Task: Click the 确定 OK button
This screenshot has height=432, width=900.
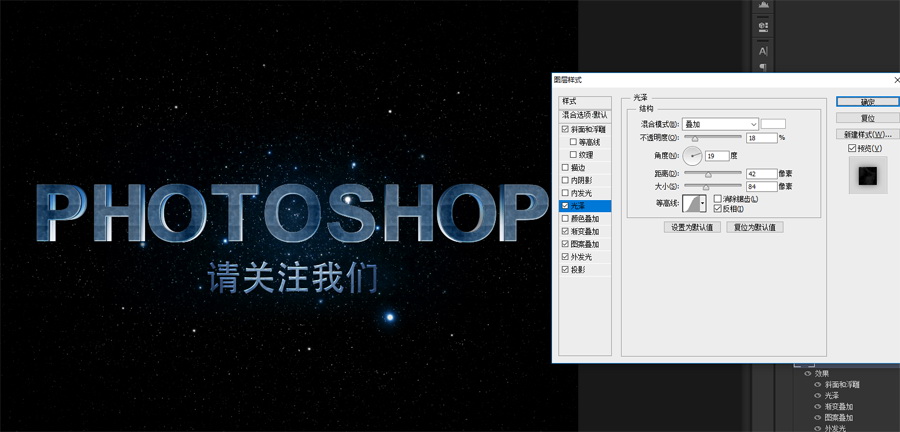Action: click(867, 102)
